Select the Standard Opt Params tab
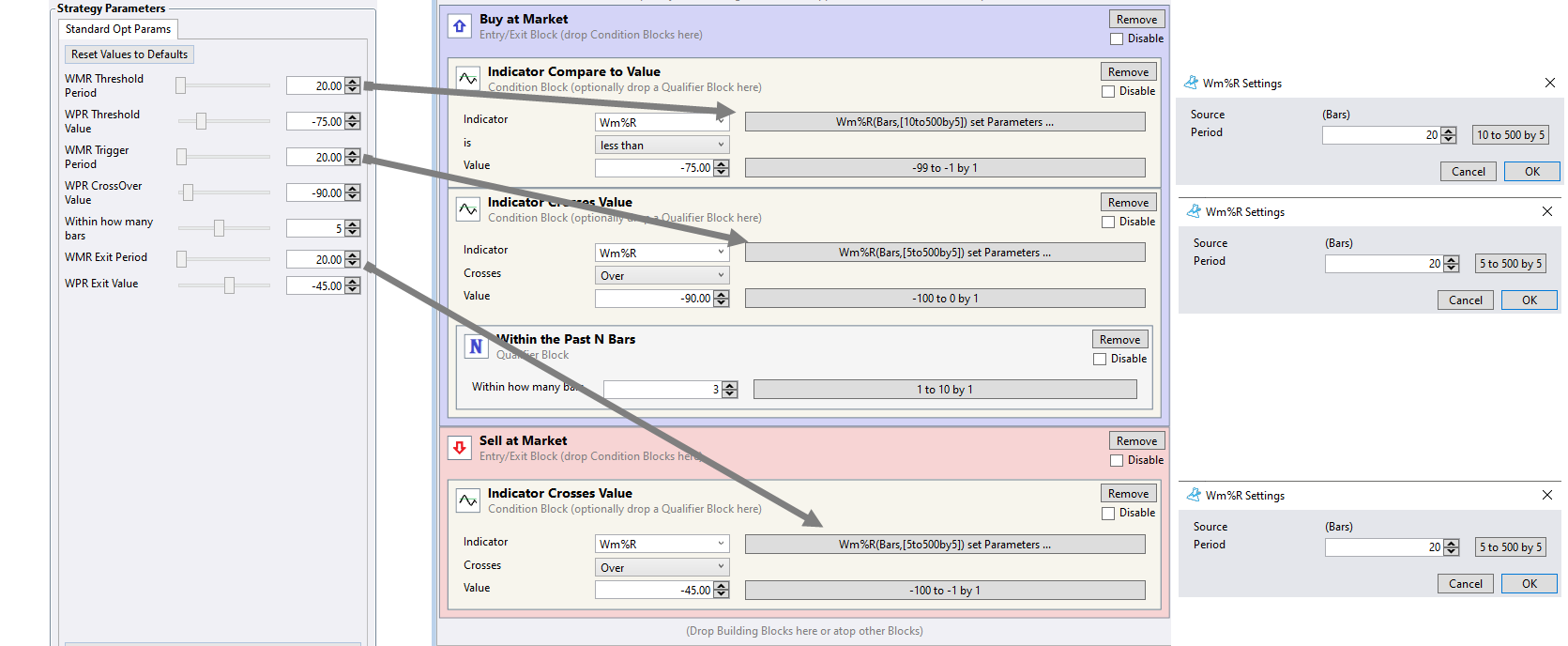1568x646 pixels. (118, 29)
